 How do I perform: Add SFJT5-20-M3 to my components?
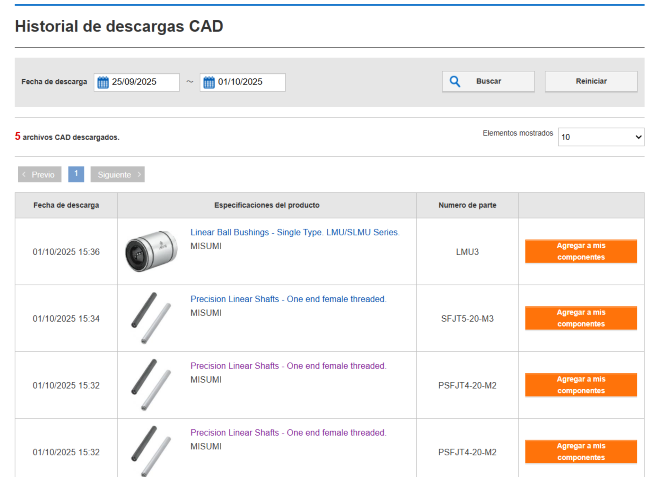coord(580,318)
